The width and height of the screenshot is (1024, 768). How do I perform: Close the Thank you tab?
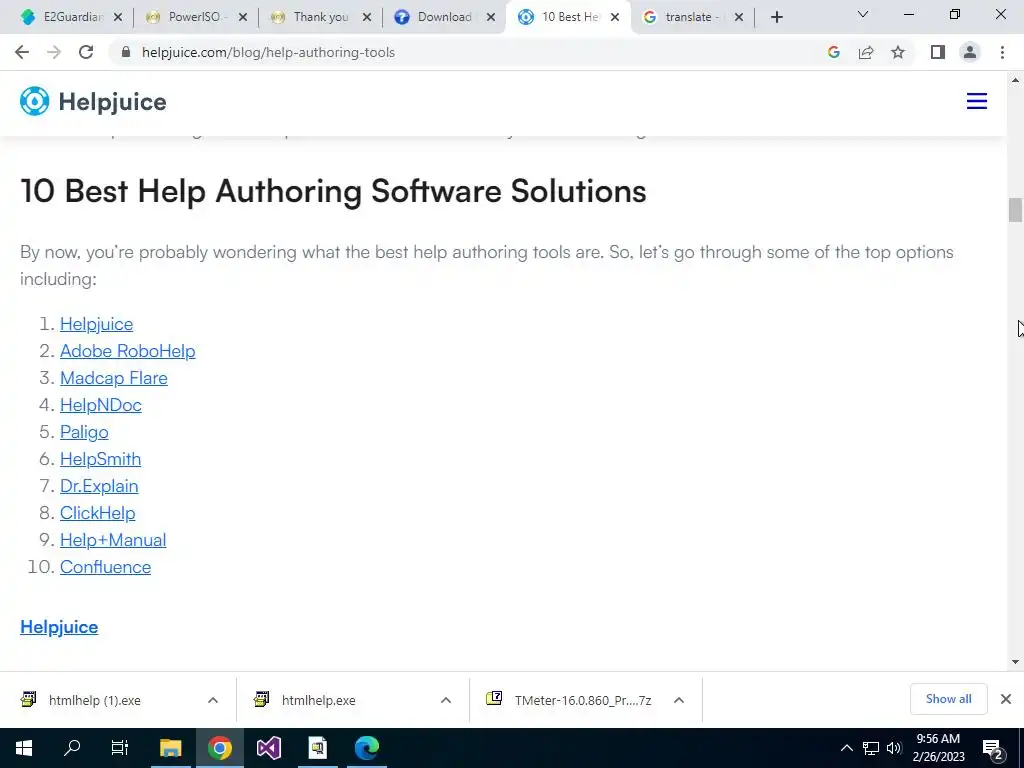coord(367,18)
